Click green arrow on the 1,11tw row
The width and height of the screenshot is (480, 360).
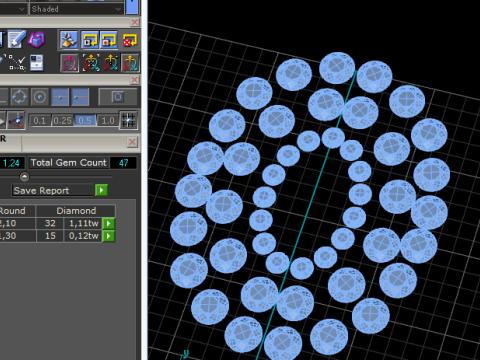click(109, 223)
